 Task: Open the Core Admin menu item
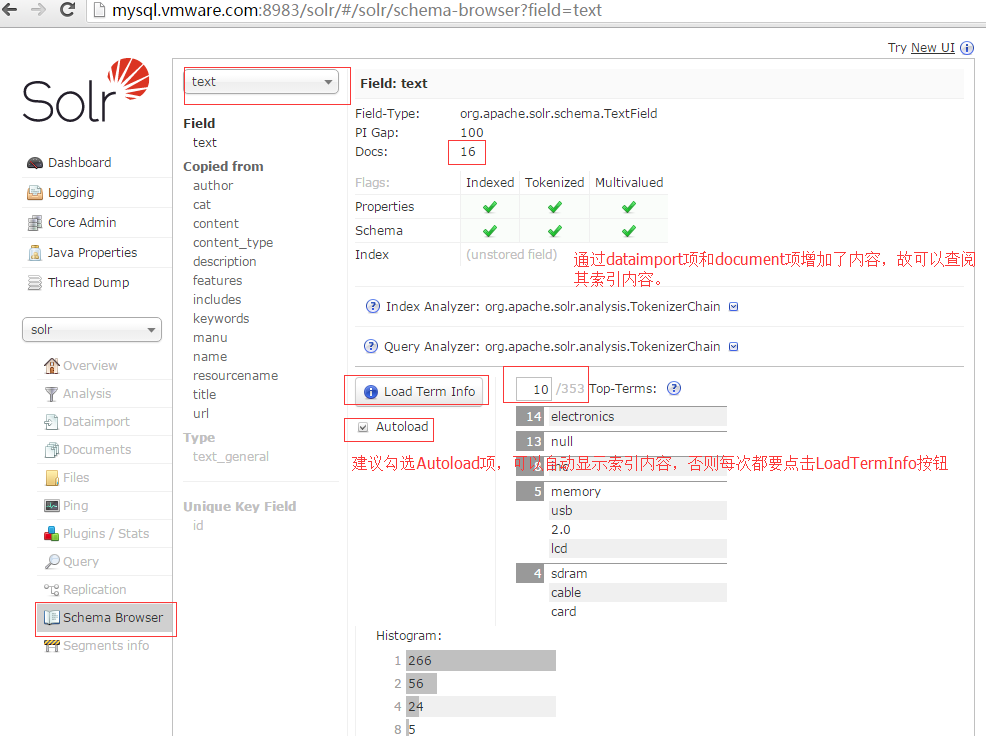pos(82,223)
